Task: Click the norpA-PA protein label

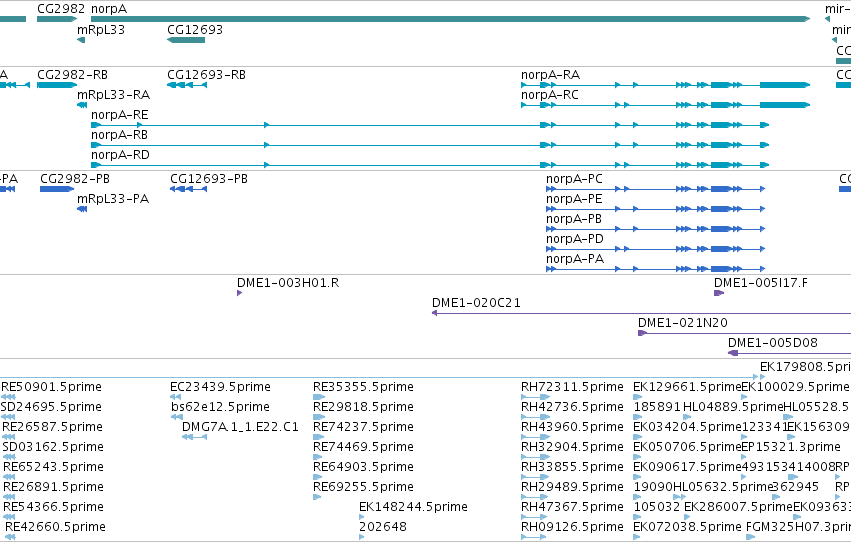Action: click(575, 259)
